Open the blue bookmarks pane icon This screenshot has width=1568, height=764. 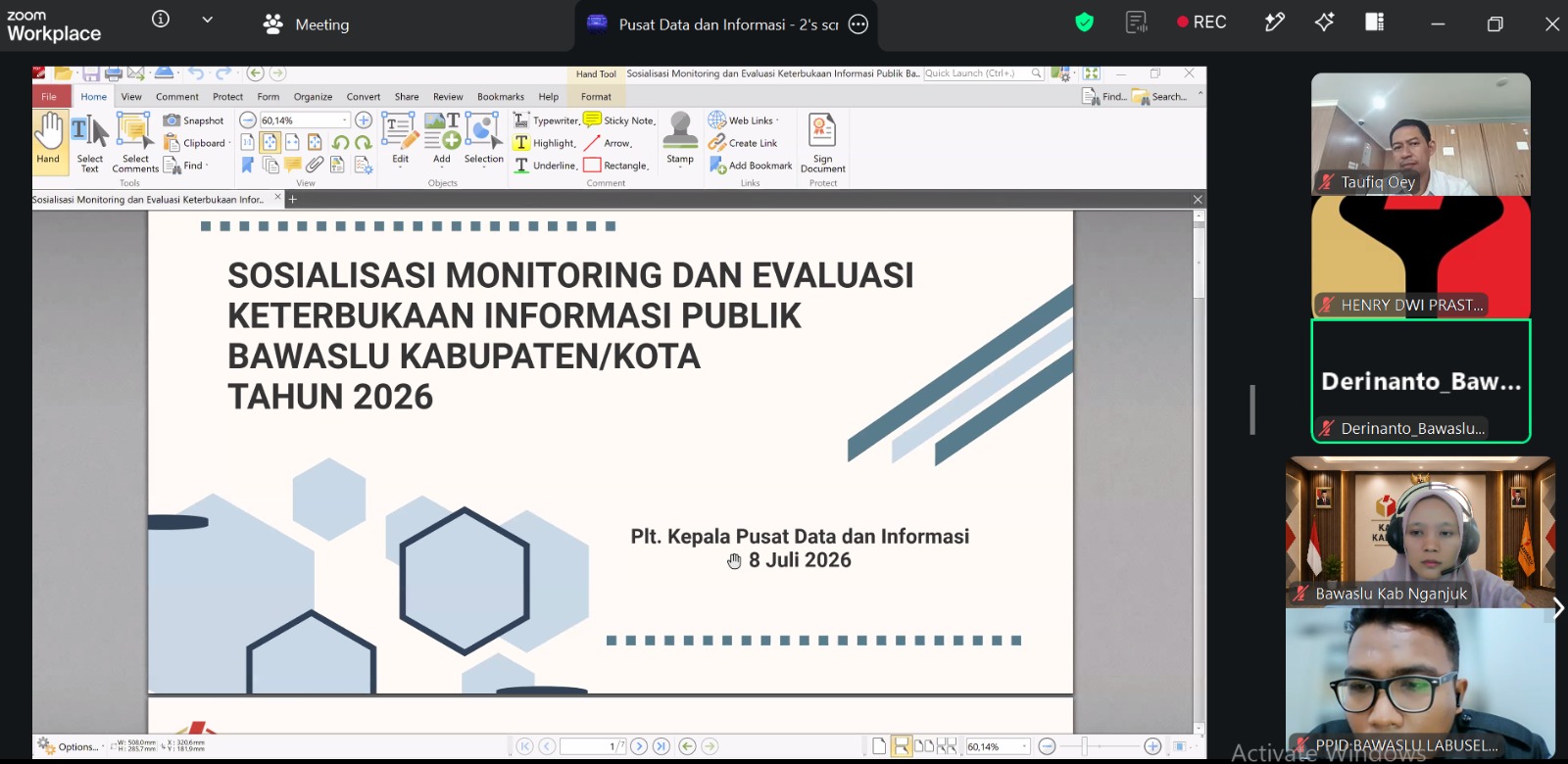(248, 166)
